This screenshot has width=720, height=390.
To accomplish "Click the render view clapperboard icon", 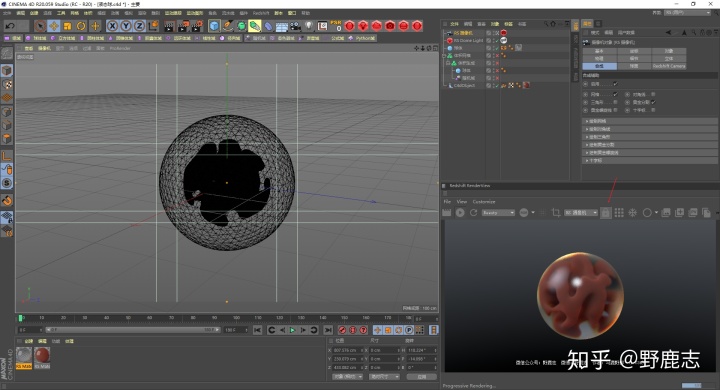I will pos(169,26).
